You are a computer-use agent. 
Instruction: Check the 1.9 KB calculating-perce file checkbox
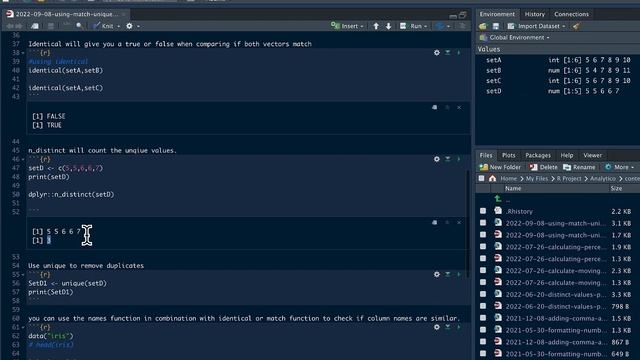(x=483, y=247)
